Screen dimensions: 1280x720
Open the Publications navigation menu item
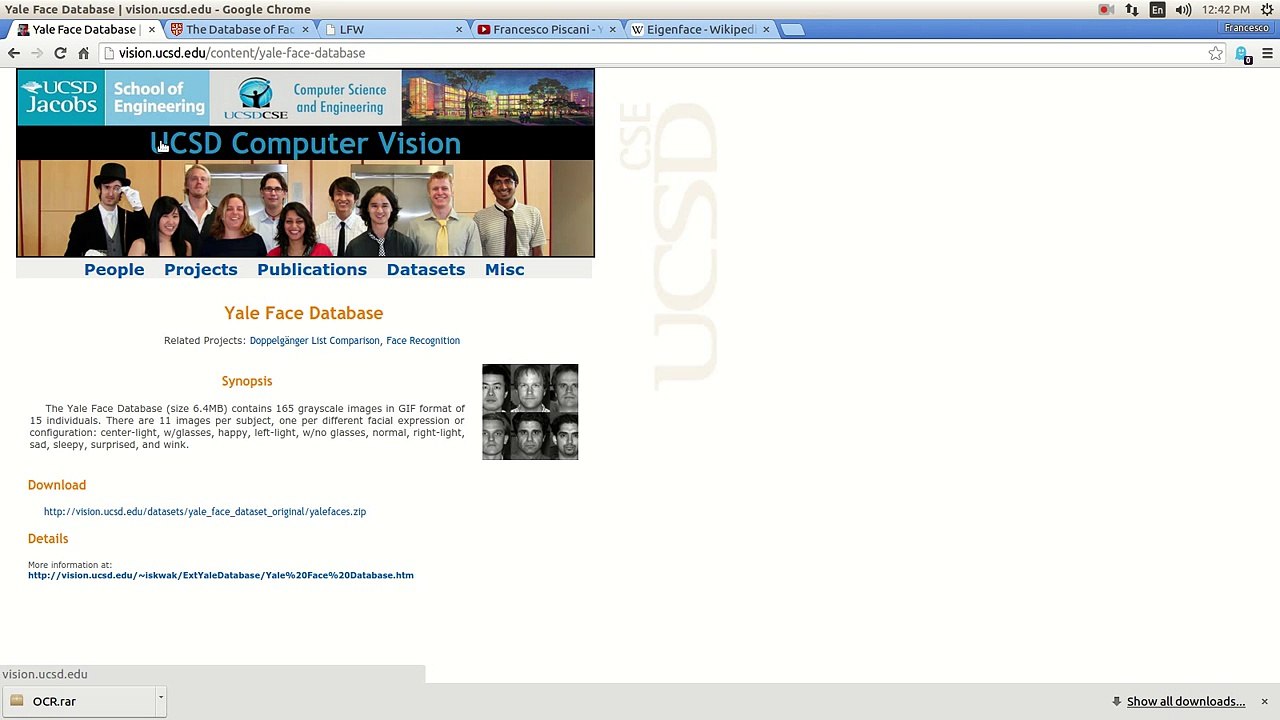tap(312, 269)
